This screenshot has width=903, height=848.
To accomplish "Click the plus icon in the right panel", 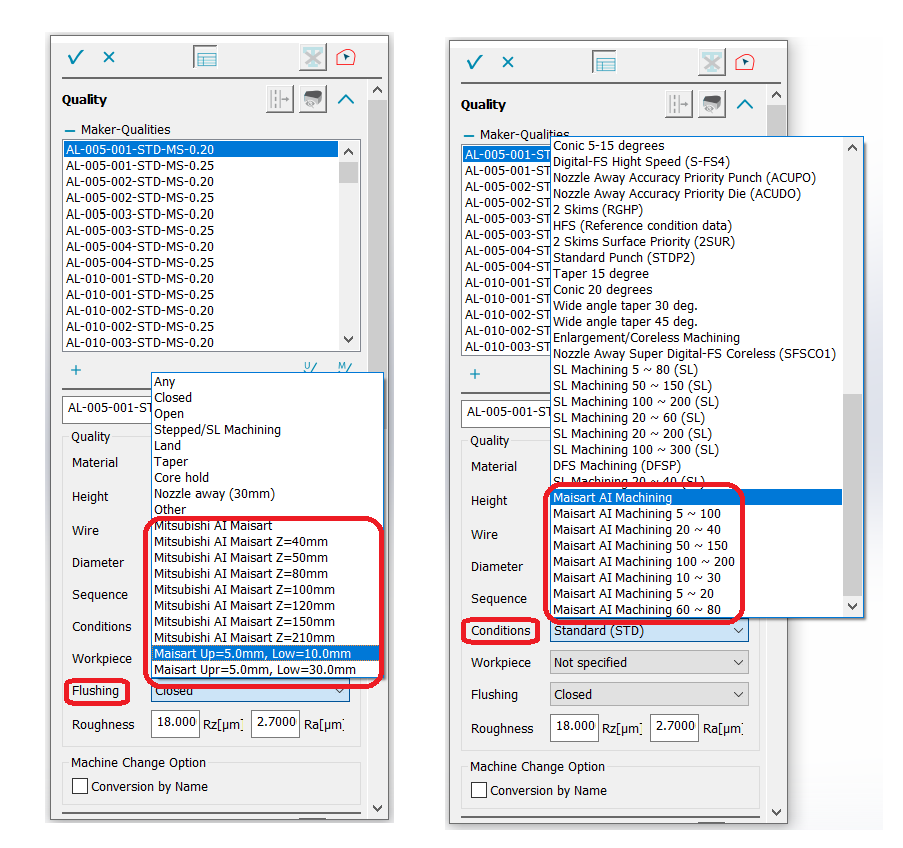I will tap(475, 374).
